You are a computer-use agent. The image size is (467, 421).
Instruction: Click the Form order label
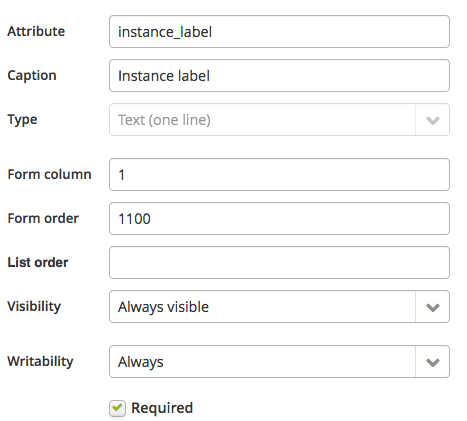pos(43,218)
